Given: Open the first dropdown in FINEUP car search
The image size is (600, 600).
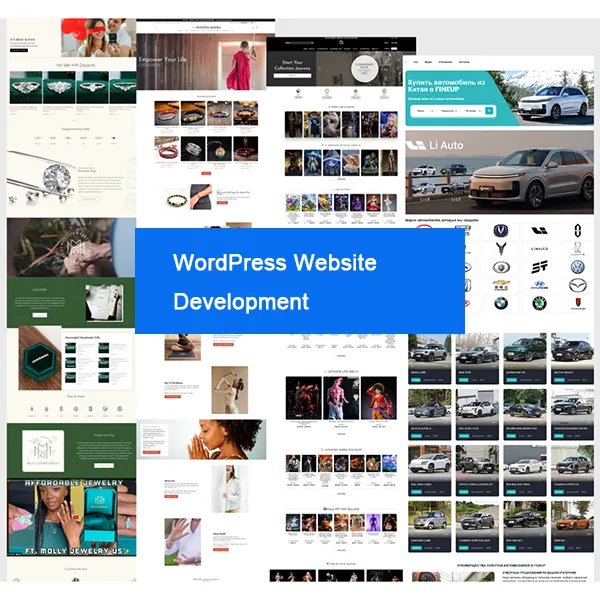Looking at the screenshot, I should [424, 111].
